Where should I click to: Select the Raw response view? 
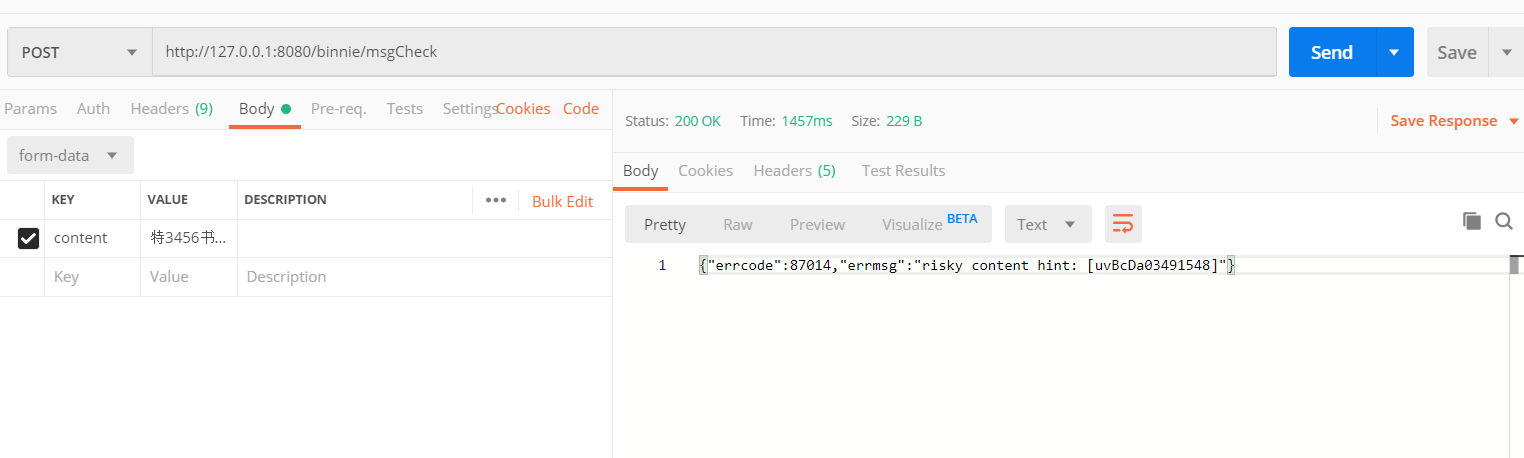click(738, 224)
